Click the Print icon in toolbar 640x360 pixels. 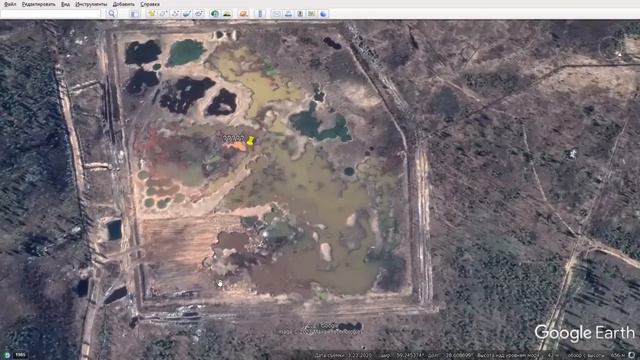(289, 13)
